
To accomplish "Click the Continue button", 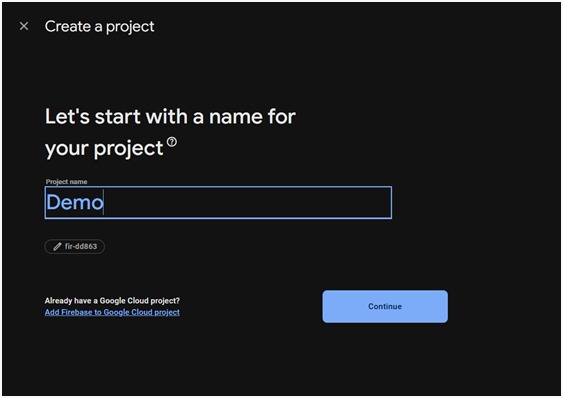I will coord(385,306).
